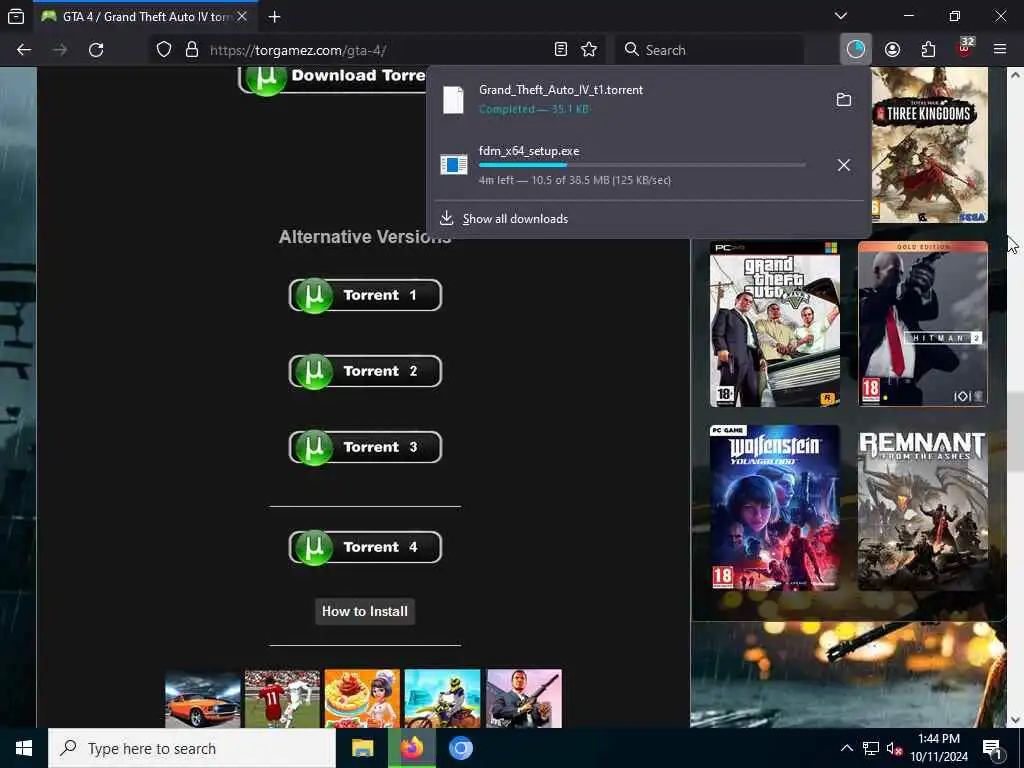Viewport: 1024px width, 768px height.
Task: Show site security padlock info
Action: click(x=192, y=50)
